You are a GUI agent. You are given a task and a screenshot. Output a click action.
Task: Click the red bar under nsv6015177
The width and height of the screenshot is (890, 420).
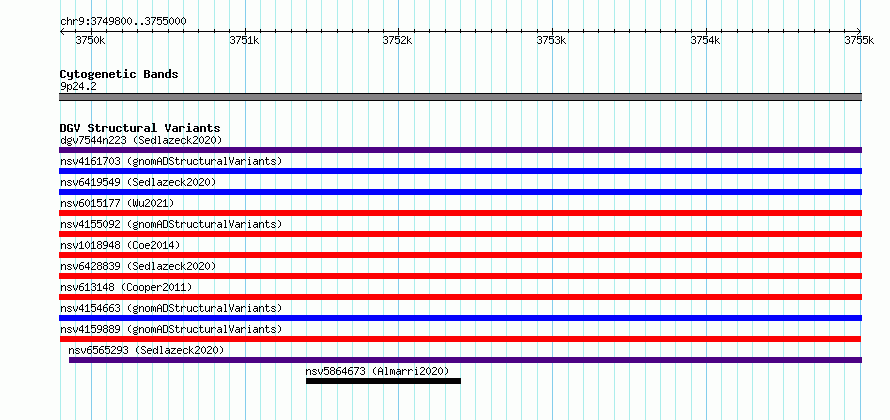[460, 213]
